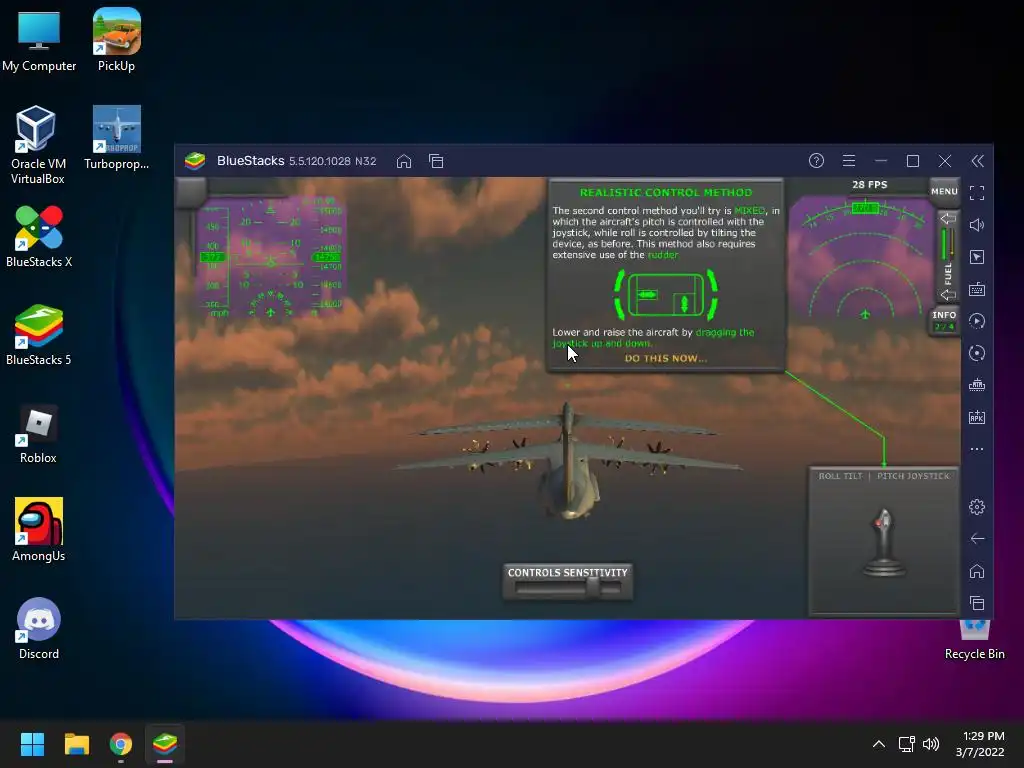The image size is (1024, 768).
Task: Open the taskbar clock showing 1:29 PM
Action: tap(980, 744)
